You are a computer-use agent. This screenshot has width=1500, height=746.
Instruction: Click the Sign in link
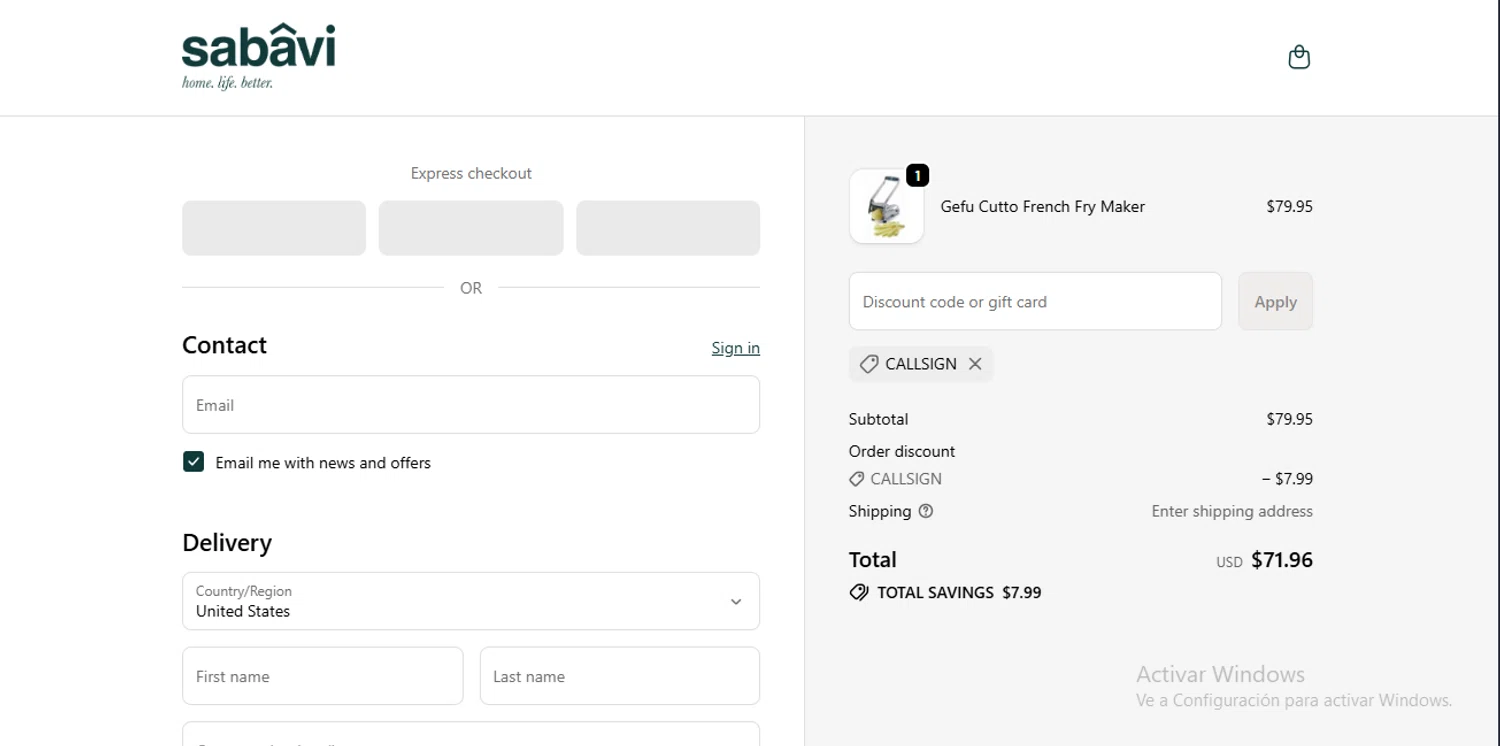735,347
